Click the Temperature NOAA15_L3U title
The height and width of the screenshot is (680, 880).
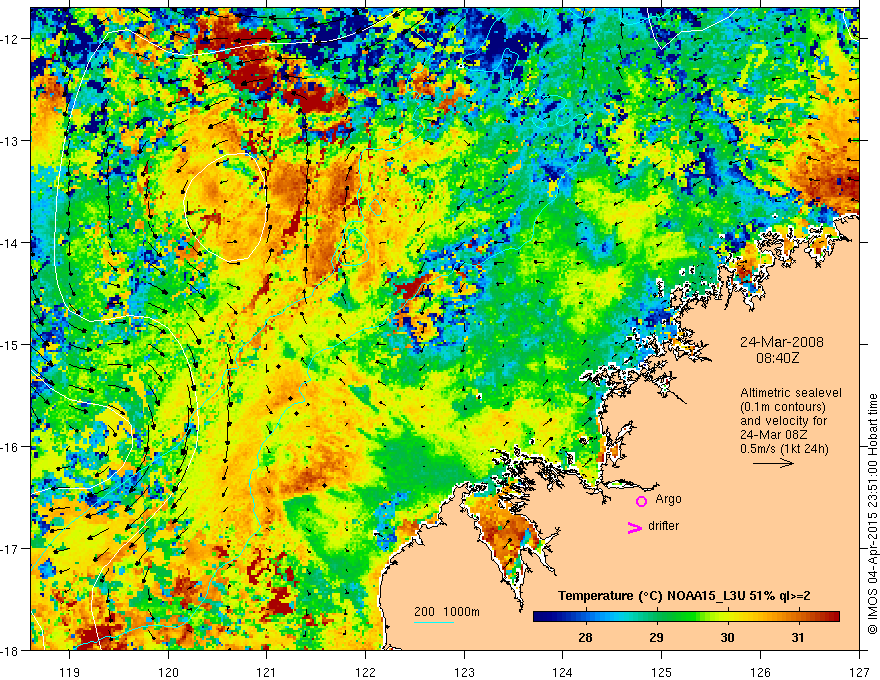[684, 596]
